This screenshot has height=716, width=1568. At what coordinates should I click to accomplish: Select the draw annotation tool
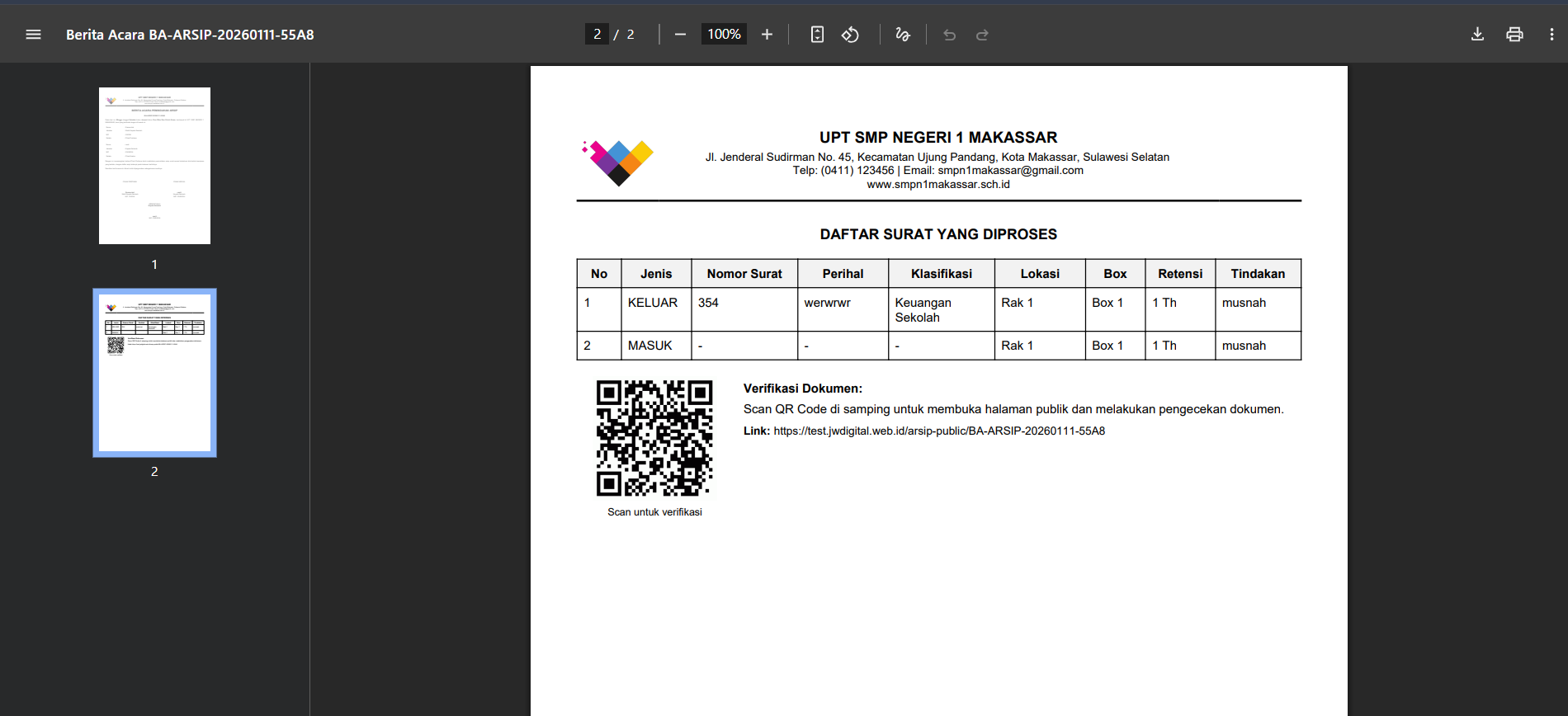(903, 35)
